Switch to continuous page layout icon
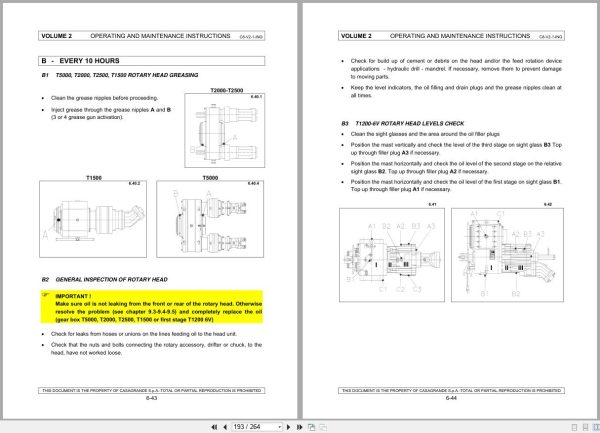 pos(585,427)
